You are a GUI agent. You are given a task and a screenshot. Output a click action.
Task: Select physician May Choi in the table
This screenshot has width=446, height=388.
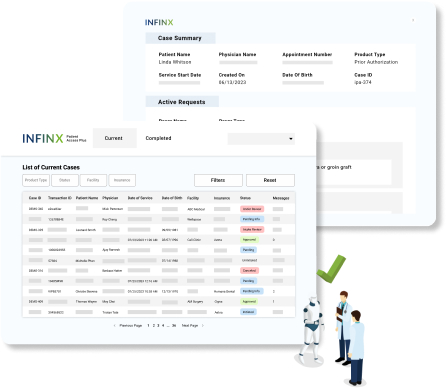pyautogui.click(x=109, y=301)
